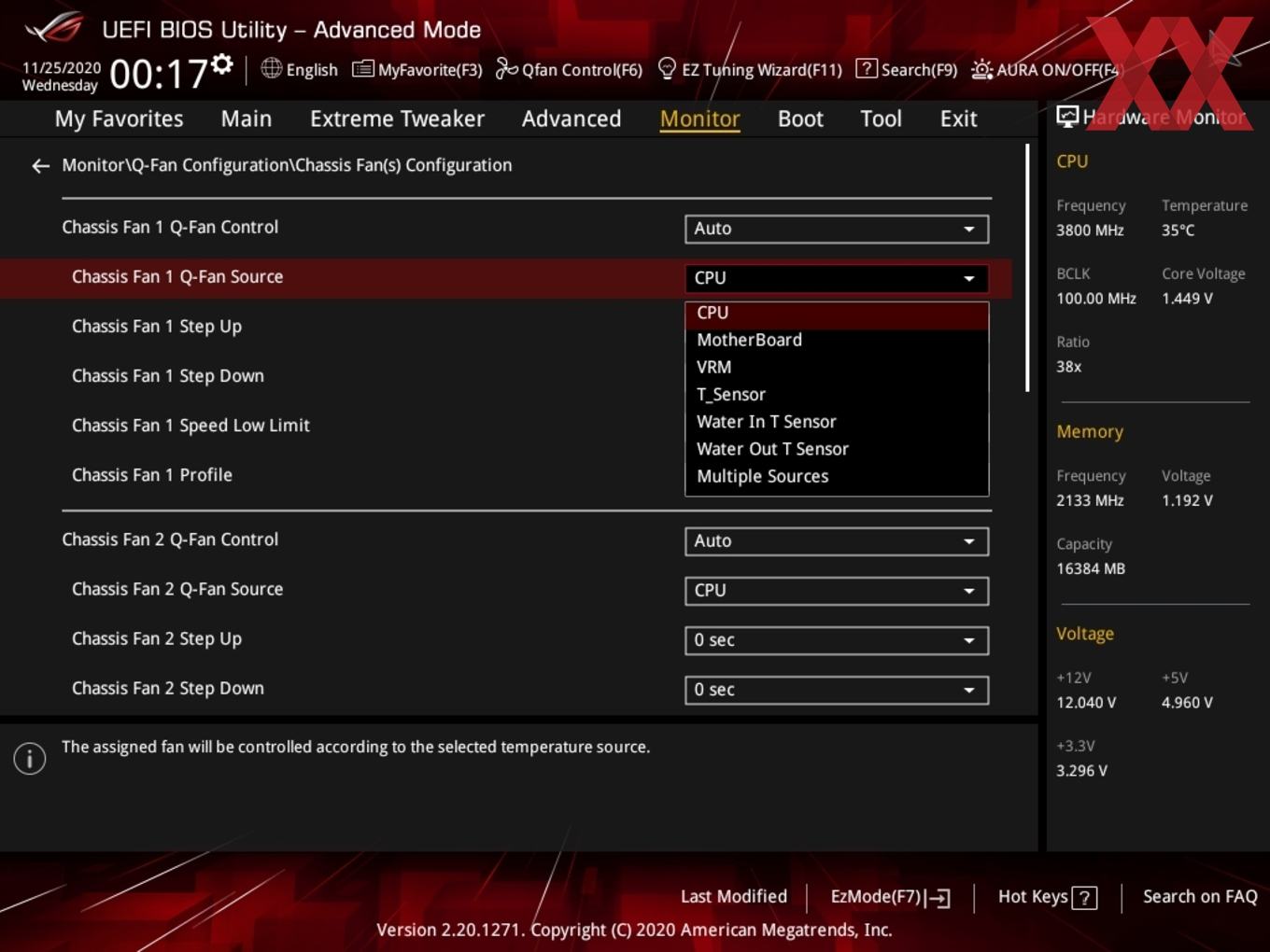Open Advanced tab
Viewport: 1270px width, 952px height.
tap(571, 119)
